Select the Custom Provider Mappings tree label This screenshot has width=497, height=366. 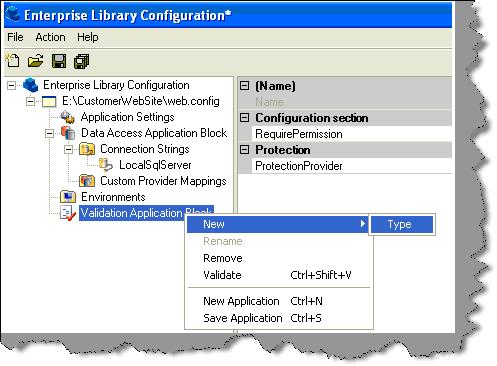[163, 181]
